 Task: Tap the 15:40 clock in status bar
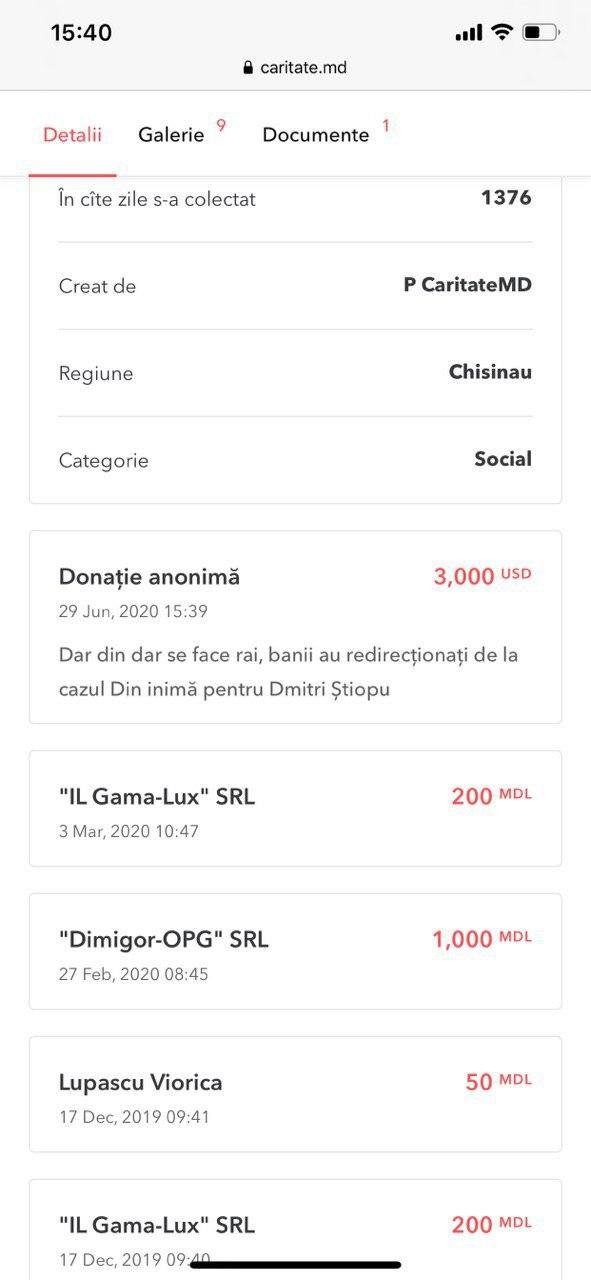(x=81, y=32)
